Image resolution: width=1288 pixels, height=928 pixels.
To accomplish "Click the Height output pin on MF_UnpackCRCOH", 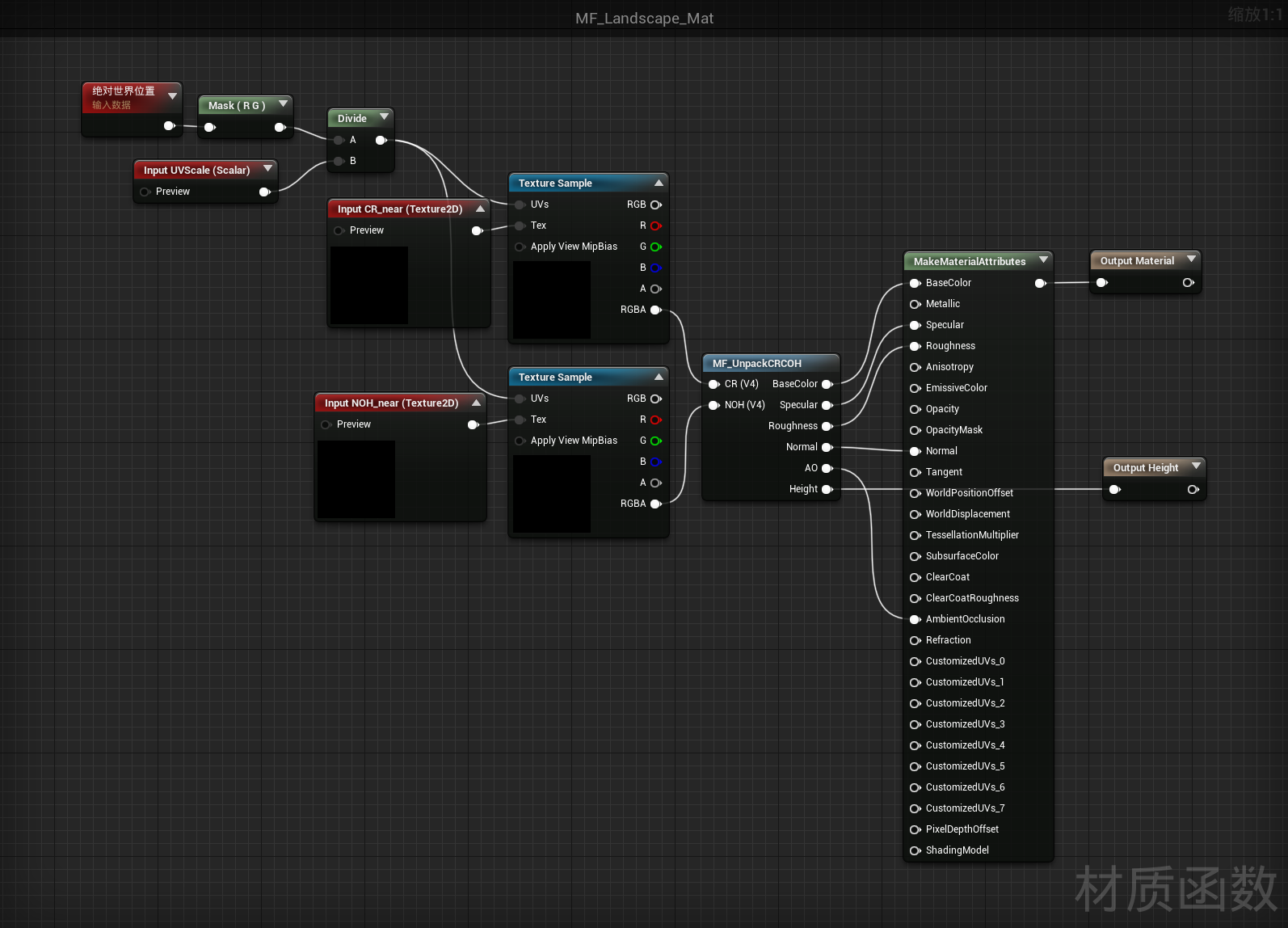I will pos(827,490).
